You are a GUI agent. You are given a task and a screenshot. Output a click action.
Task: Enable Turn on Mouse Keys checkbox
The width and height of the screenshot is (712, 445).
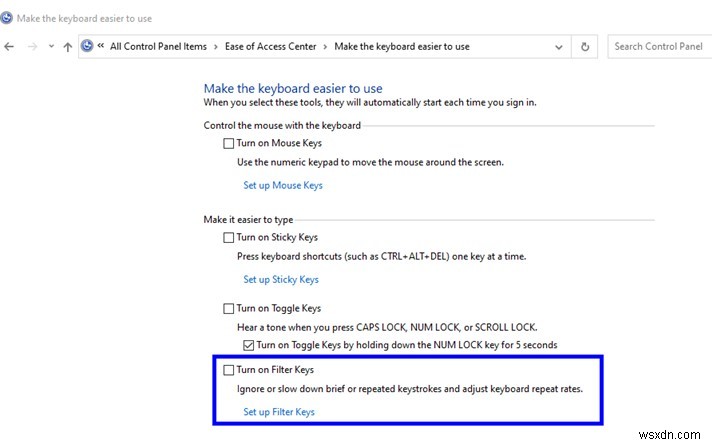pyautogui.click(x=228, y=143)
